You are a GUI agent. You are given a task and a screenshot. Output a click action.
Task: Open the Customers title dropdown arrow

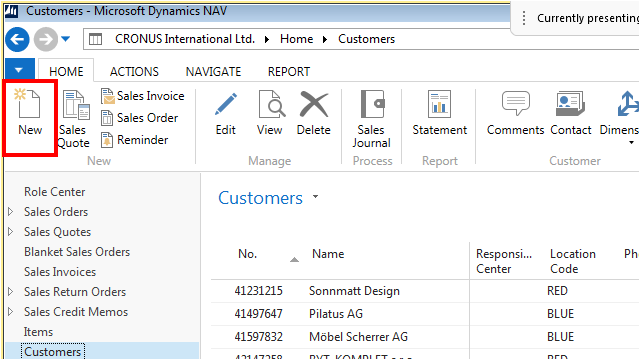tap(315, 197)
